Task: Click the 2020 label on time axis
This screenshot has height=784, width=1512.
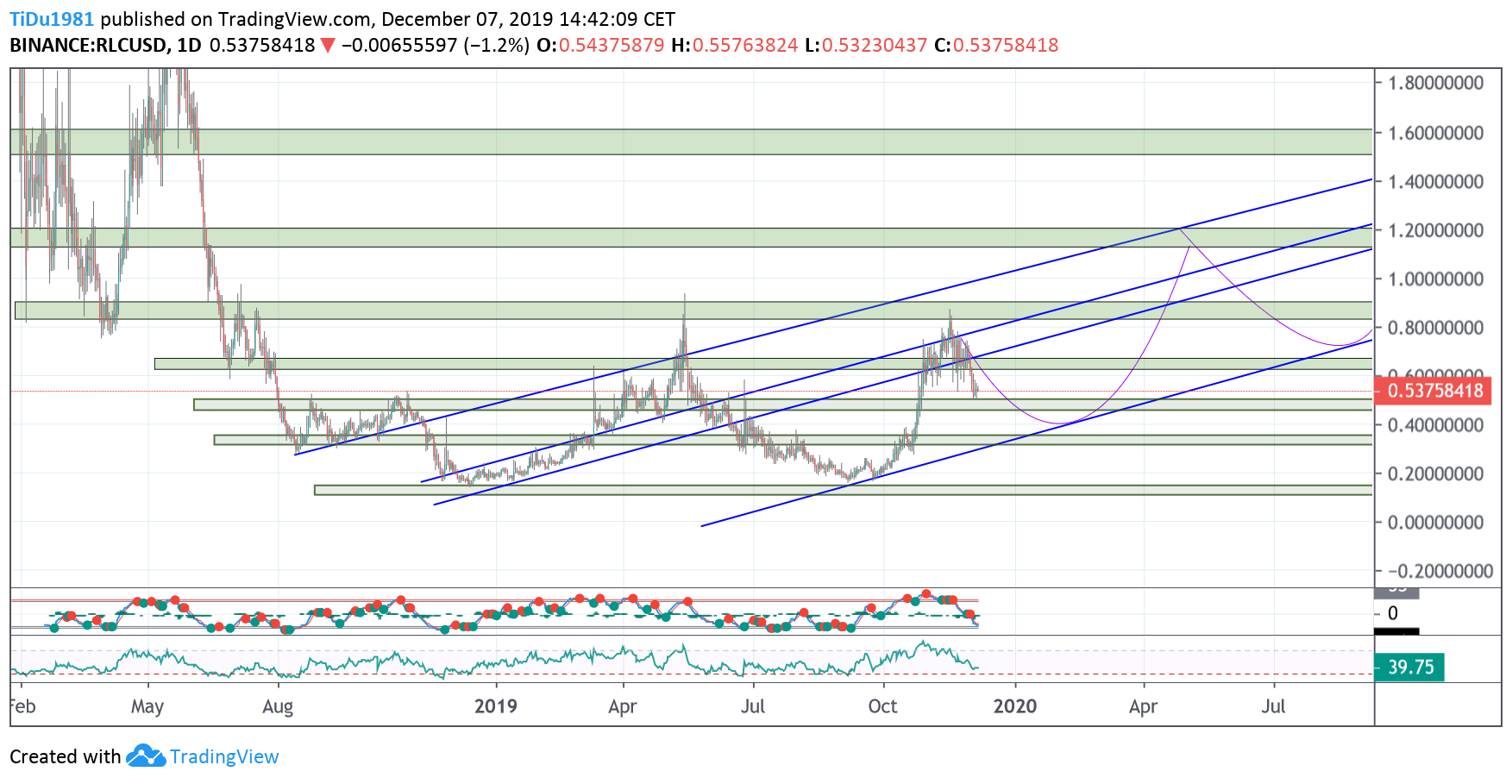Action: [1015, 706]
